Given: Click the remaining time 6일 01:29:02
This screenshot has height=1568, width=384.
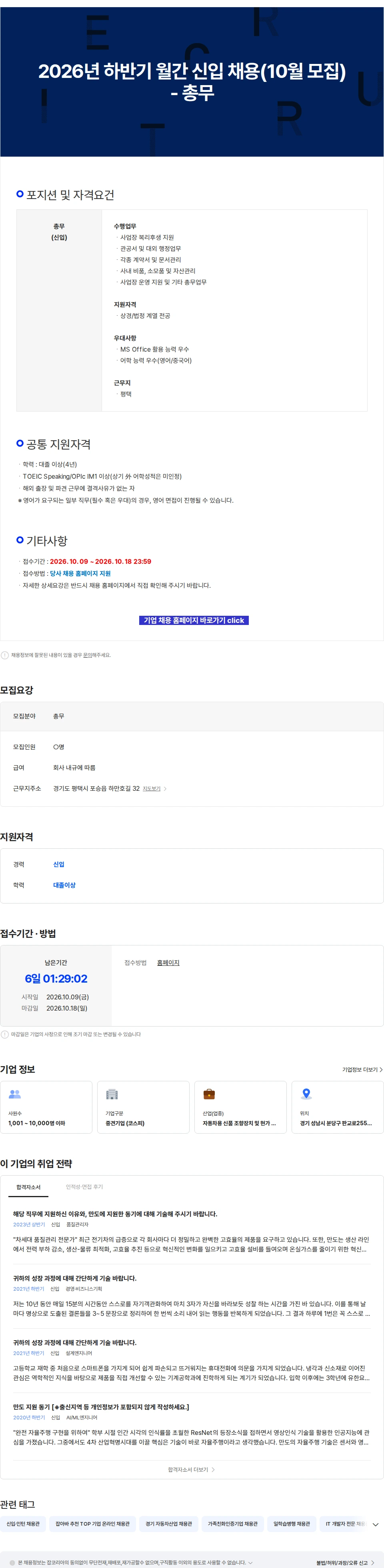Looking at the screenshot, I should [x=56, y=978].
